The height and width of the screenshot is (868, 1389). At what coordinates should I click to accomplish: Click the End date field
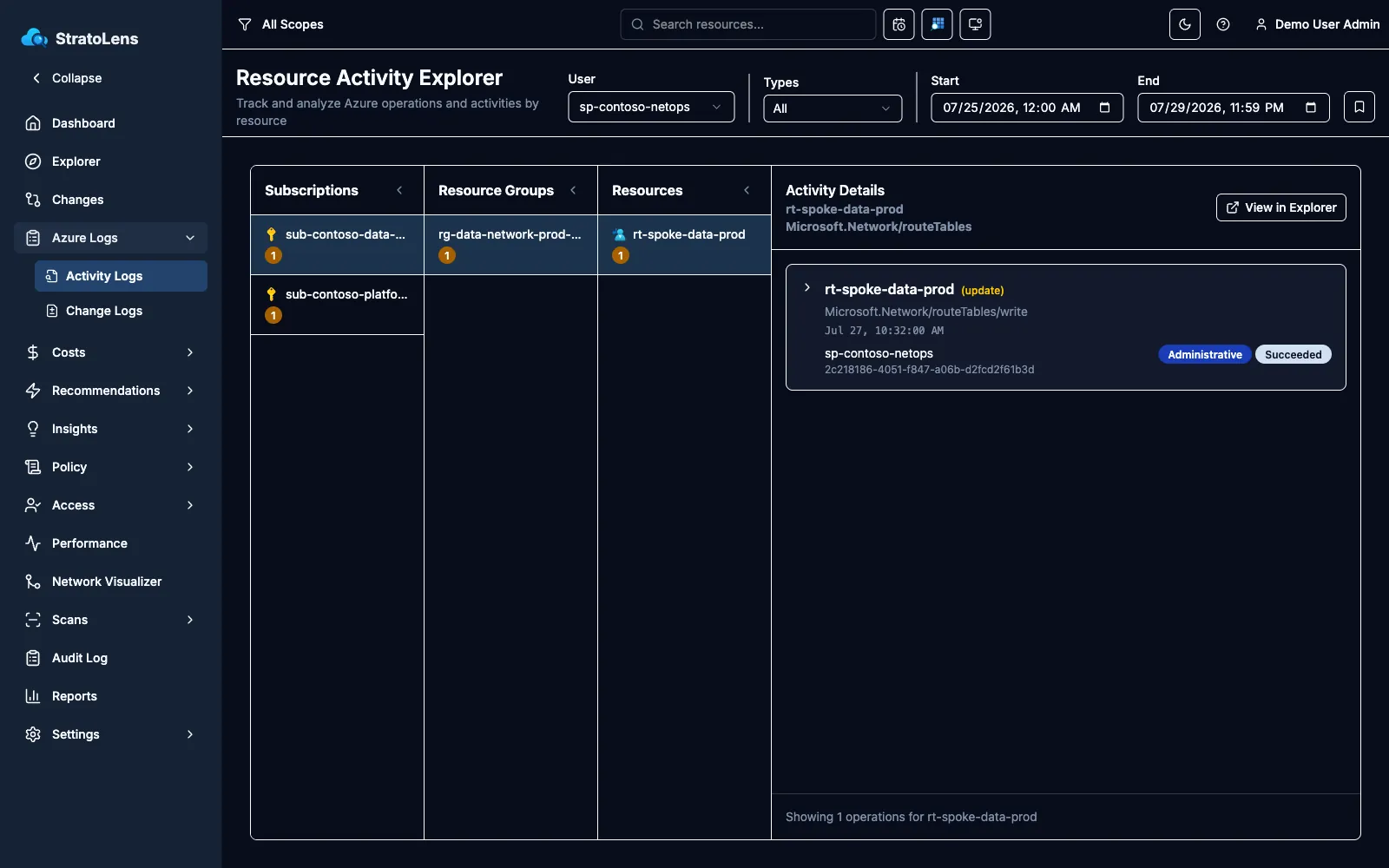pos(1233,108)
